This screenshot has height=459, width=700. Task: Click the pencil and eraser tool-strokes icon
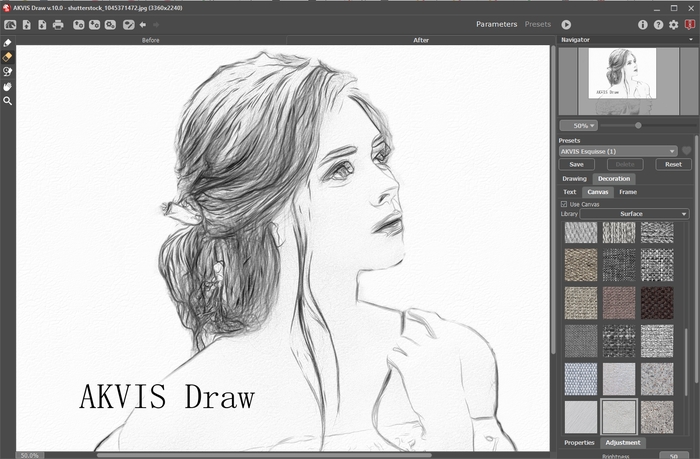[129, 25]
